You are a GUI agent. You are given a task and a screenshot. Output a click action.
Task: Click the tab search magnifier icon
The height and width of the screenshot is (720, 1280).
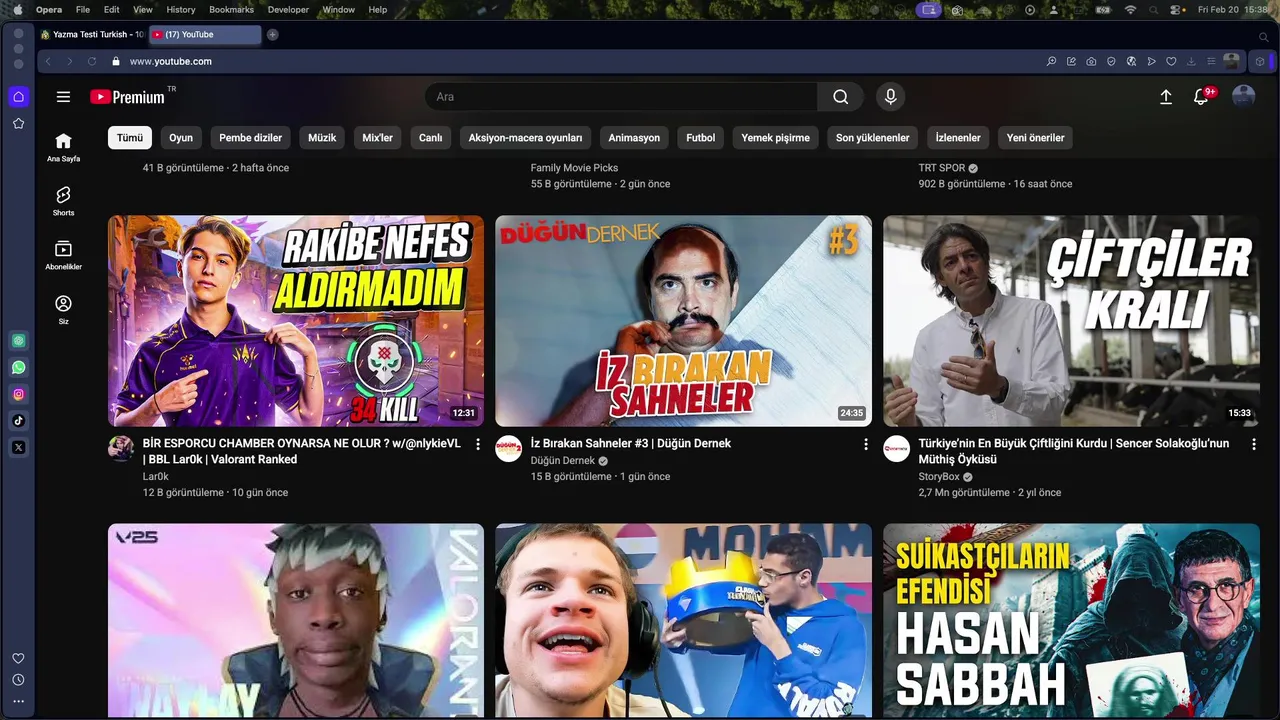[1264, 36]
